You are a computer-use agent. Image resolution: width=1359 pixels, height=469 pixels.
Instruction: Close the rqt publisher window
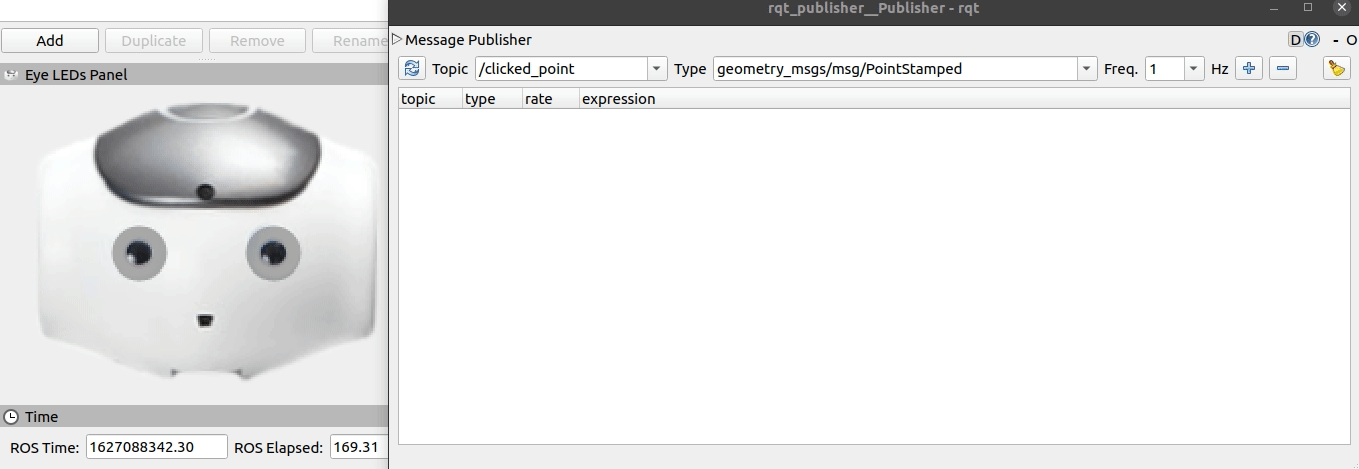click(x=1342, y=8)
